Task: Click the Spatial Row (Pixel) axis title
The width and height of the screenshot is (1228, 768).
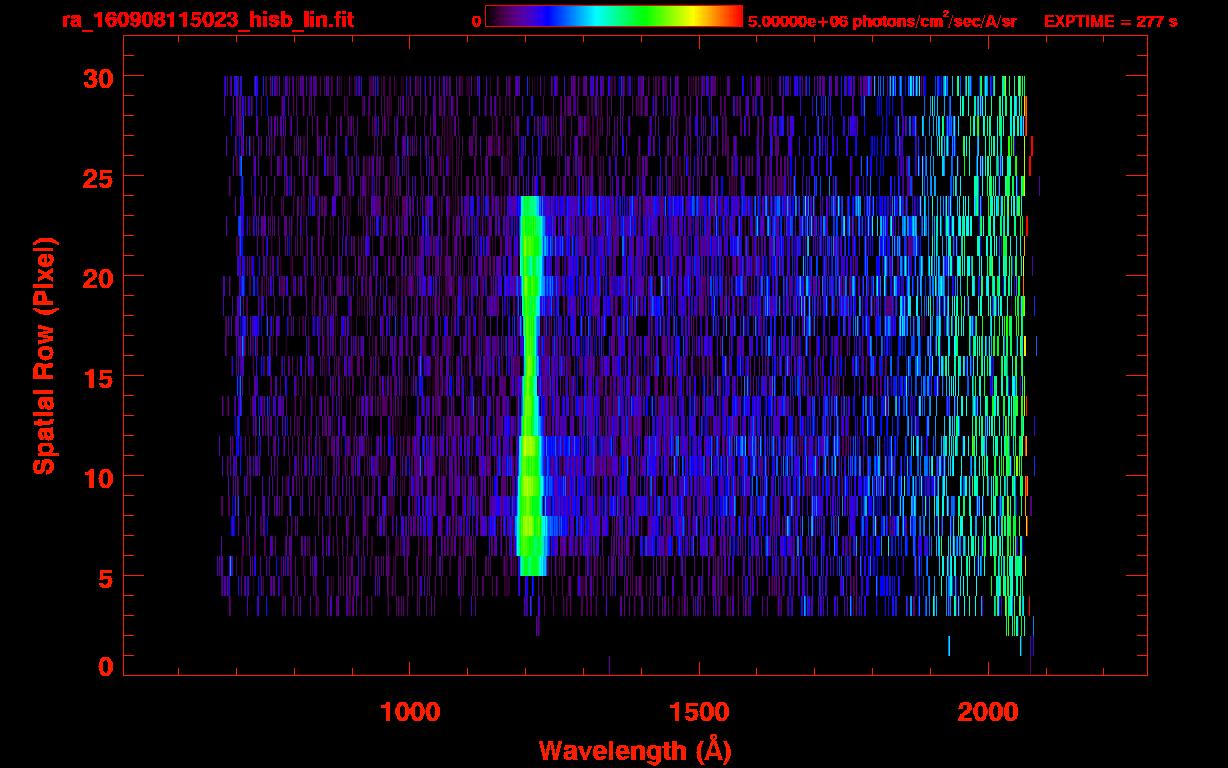Action: coord(44,355)
